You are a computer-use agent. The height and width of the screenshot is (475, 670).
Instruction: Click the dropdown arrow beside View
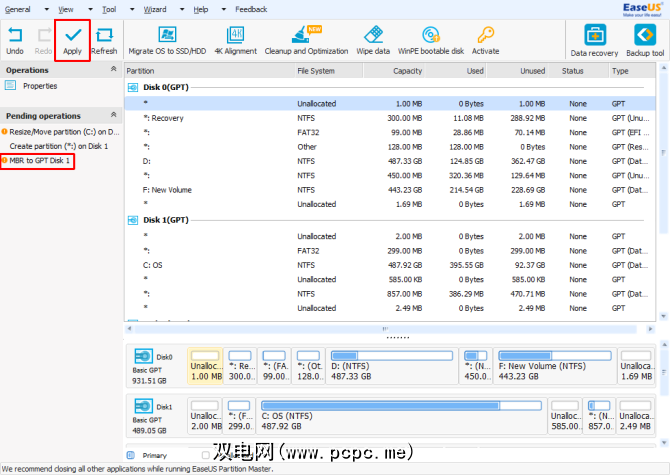pyautogui.click(x=90, y=9)
